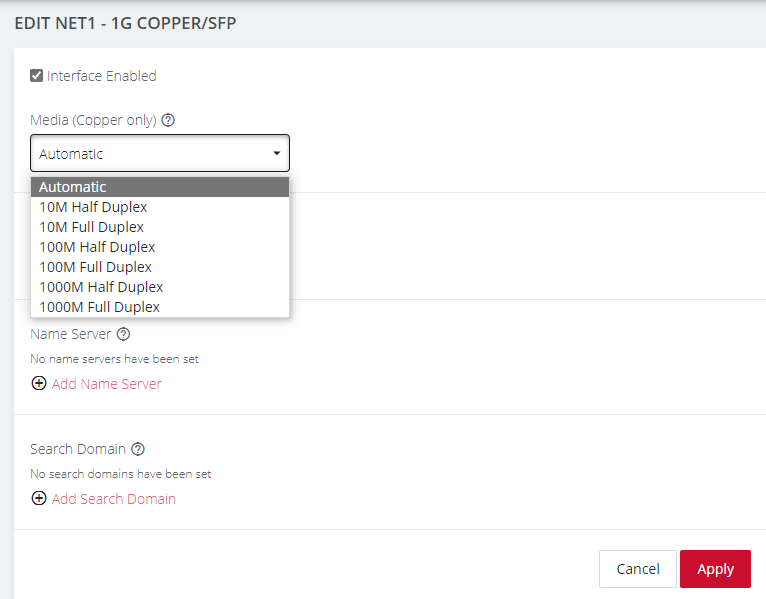Select 100M Half Duplex media
The image size is (766, 599).
tap(97, 247)
